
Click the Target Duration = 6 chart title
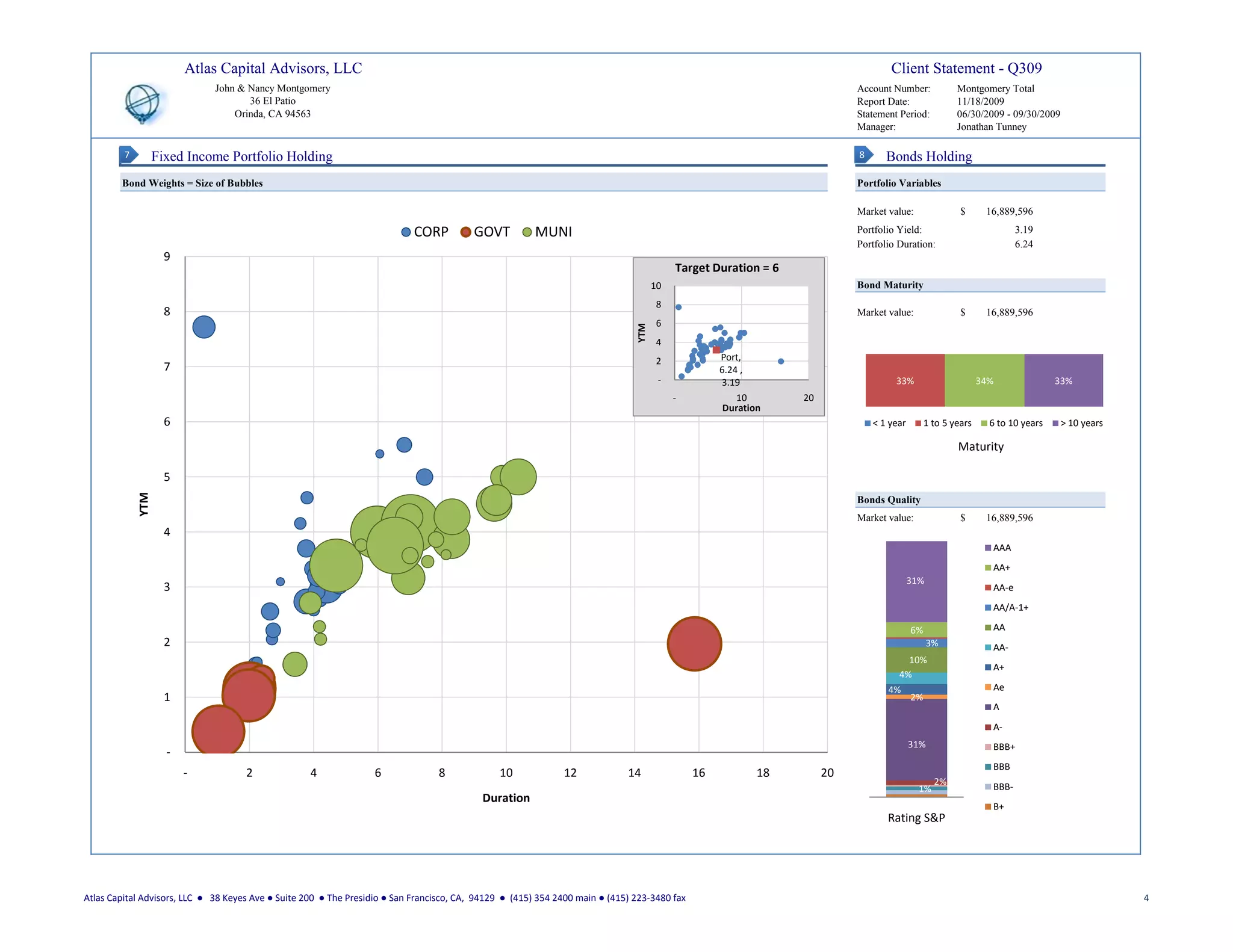point(726,268)
